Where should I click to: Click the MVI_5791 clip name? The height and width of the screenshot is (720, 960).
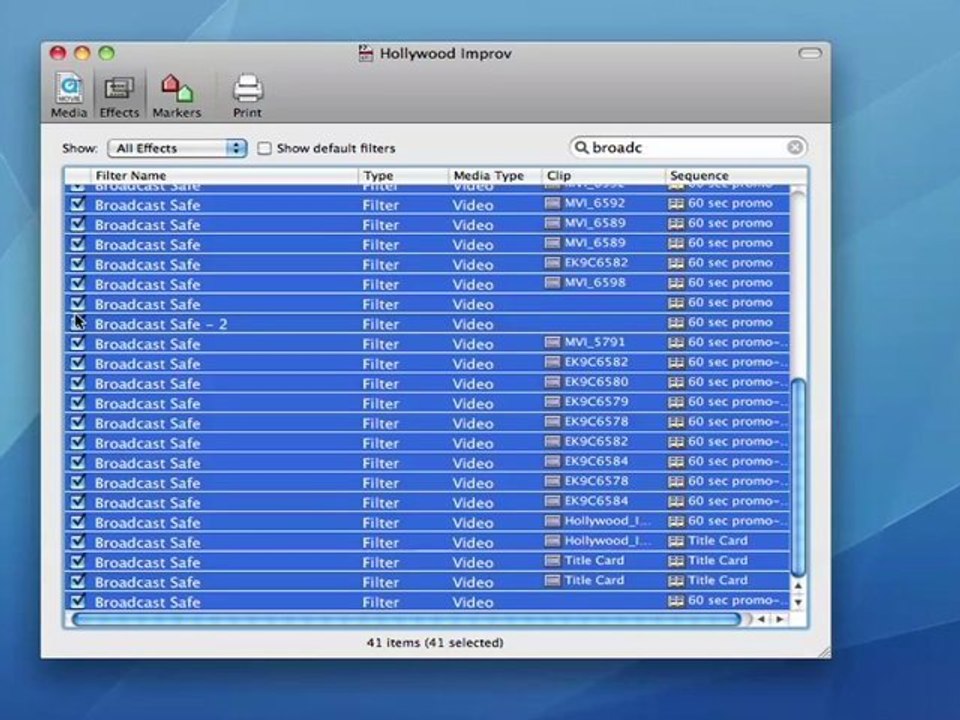click(x=594, y=342)
